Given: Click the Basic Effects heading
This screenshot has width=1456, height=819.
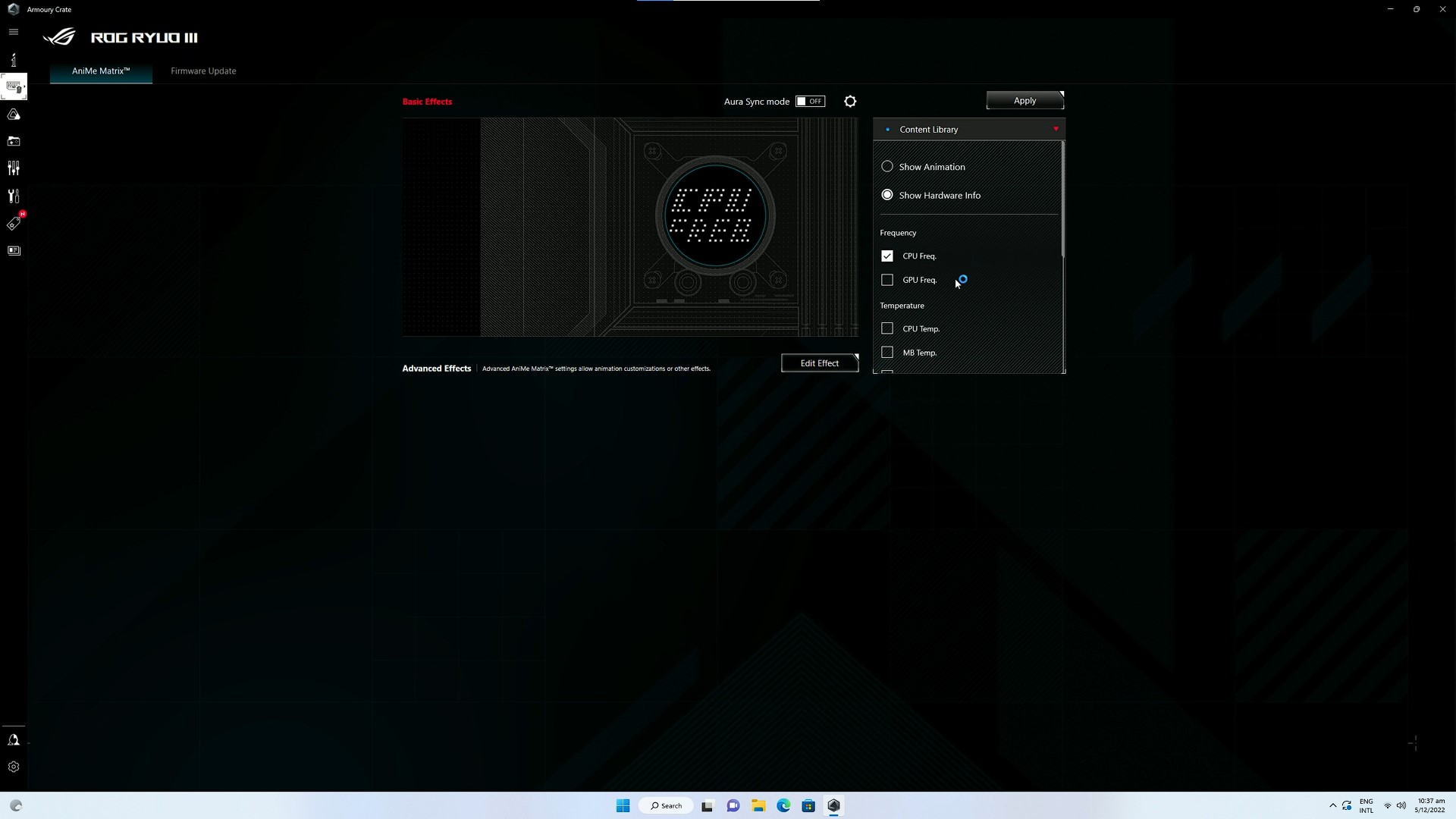Looking at the screenshot, I should [427, 102].
